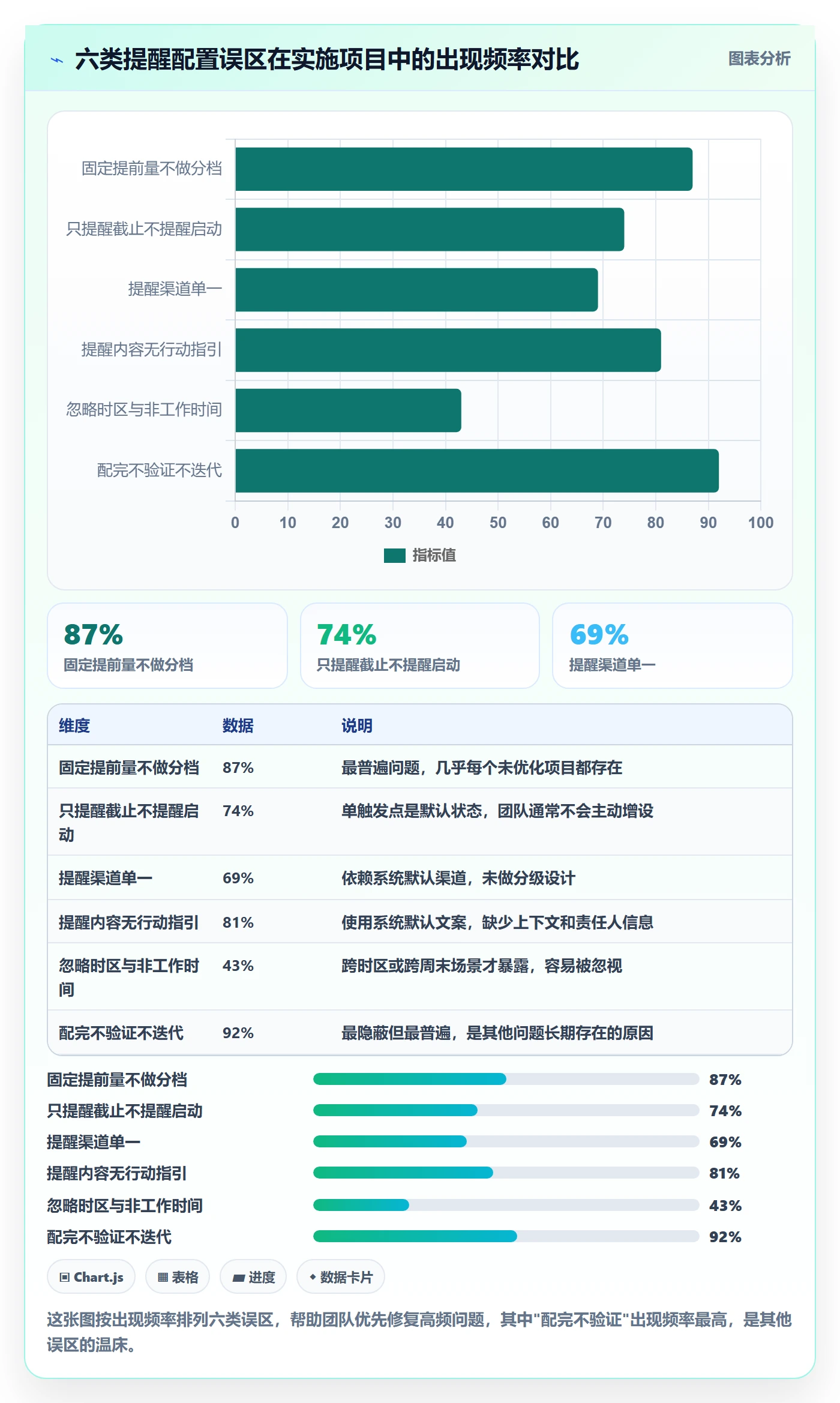The image size is (840, 1403).
Task: Open the 87% data card
Action: 167,646
